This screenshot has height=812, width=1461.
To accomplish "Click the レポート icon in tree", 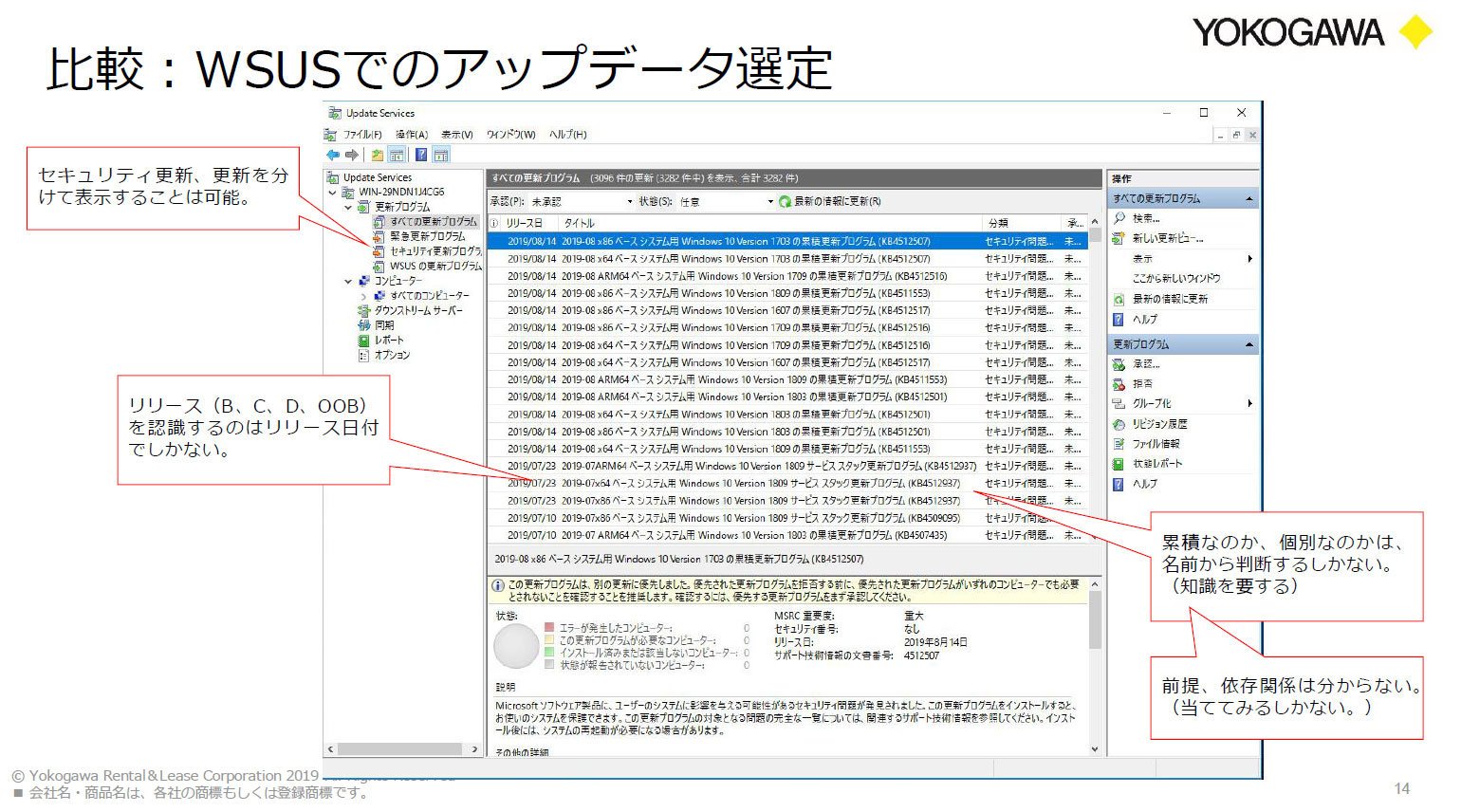I will click(363, 340).
